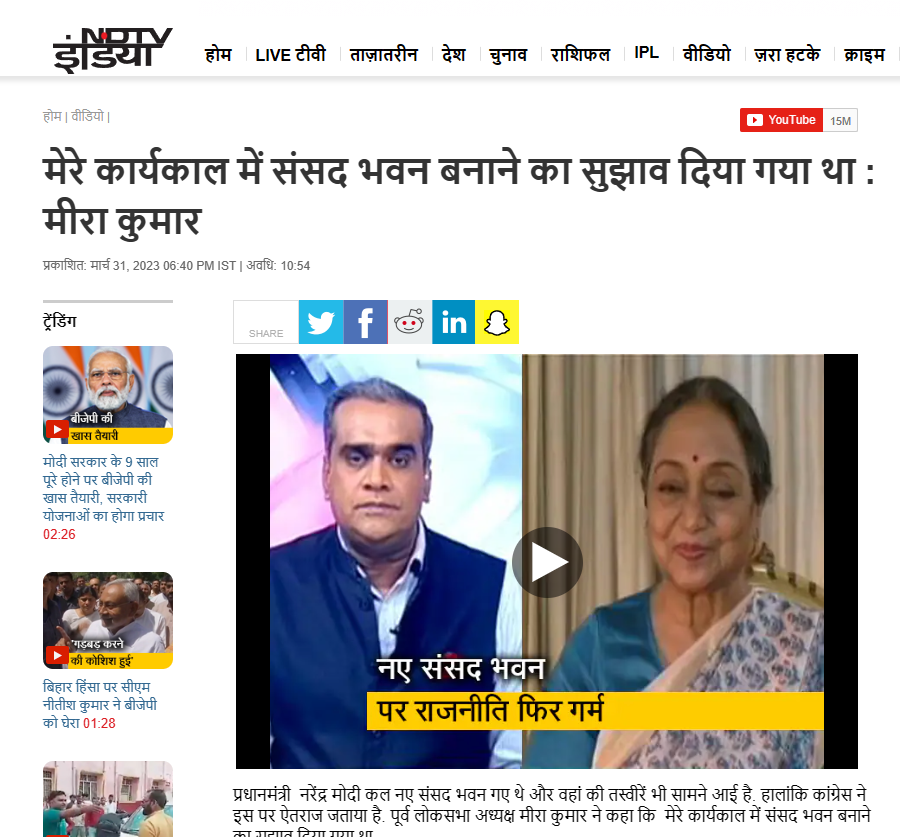Share the video on Reddit
This screenshot has height=837, width=900.
pos(409,322)
